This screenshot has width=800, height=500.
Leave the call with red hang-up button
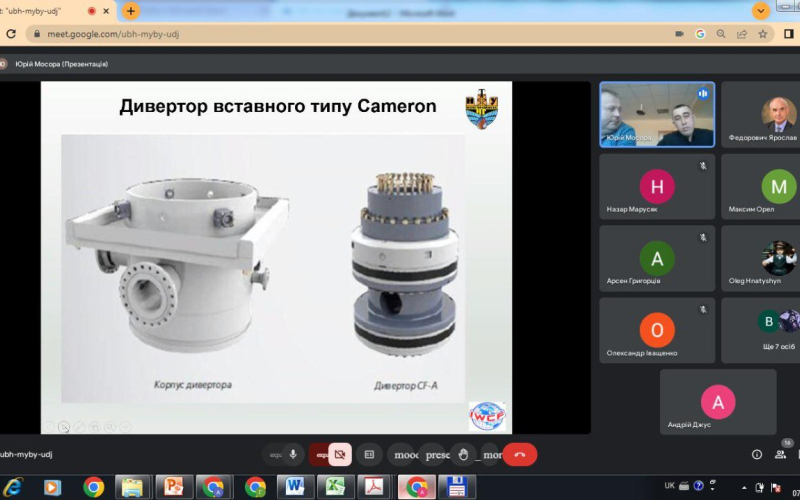click(520, 455)
